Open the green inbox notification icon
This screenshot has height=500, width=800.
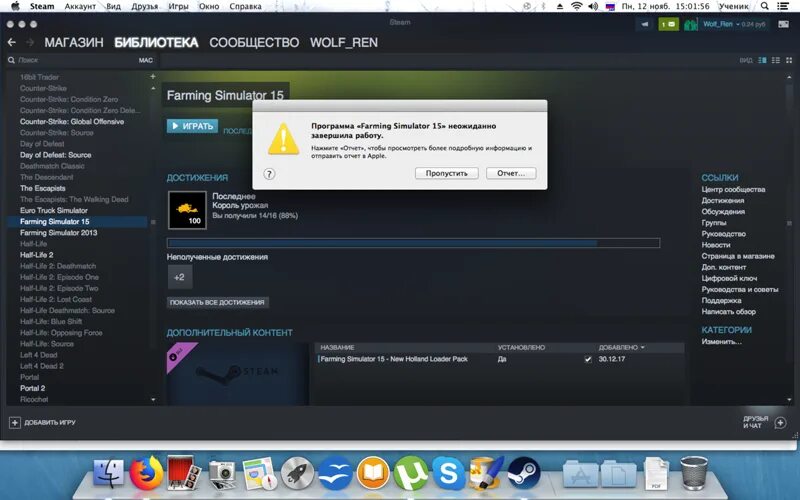(x=668, y=24)
